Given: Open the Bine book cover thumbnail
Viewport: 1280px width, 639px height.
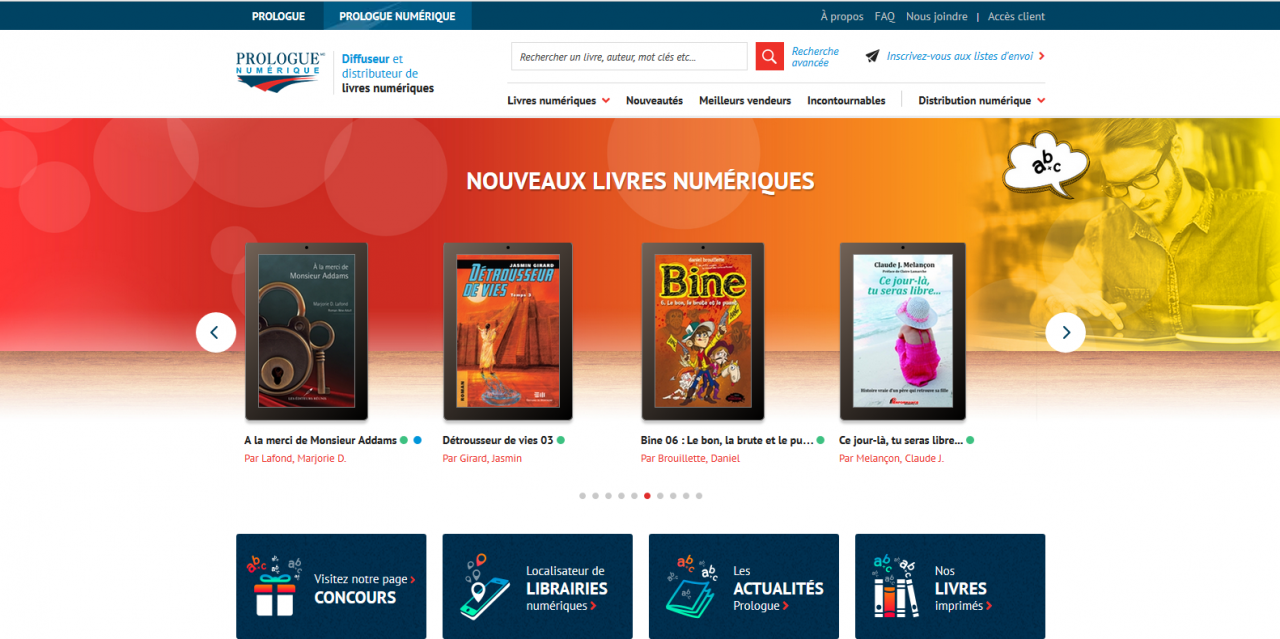Looking at the screenshot, I should (x=703, y=331).
